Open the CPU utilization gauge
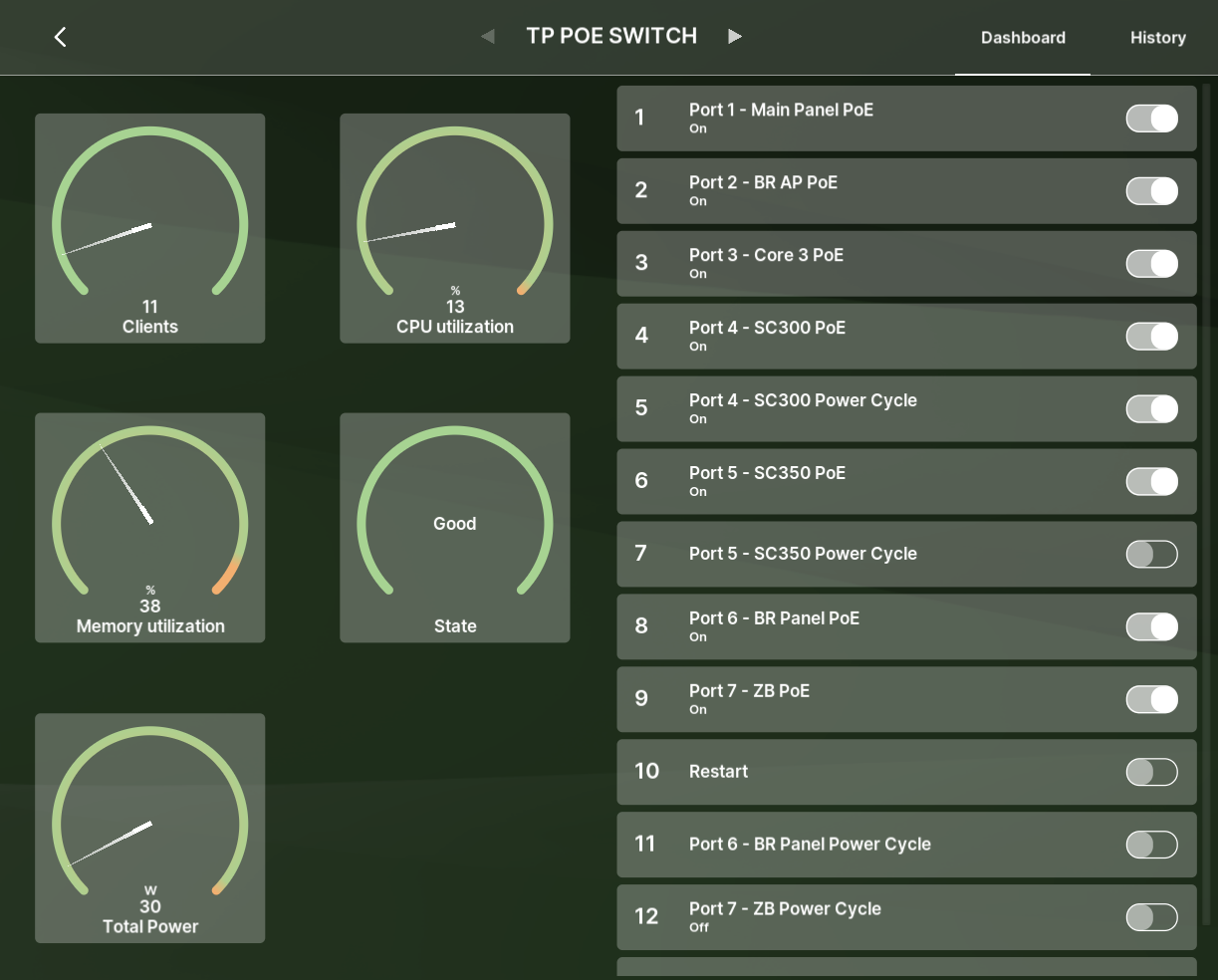The width and height of the screenshot is (1218, 980). pos(455,228)
